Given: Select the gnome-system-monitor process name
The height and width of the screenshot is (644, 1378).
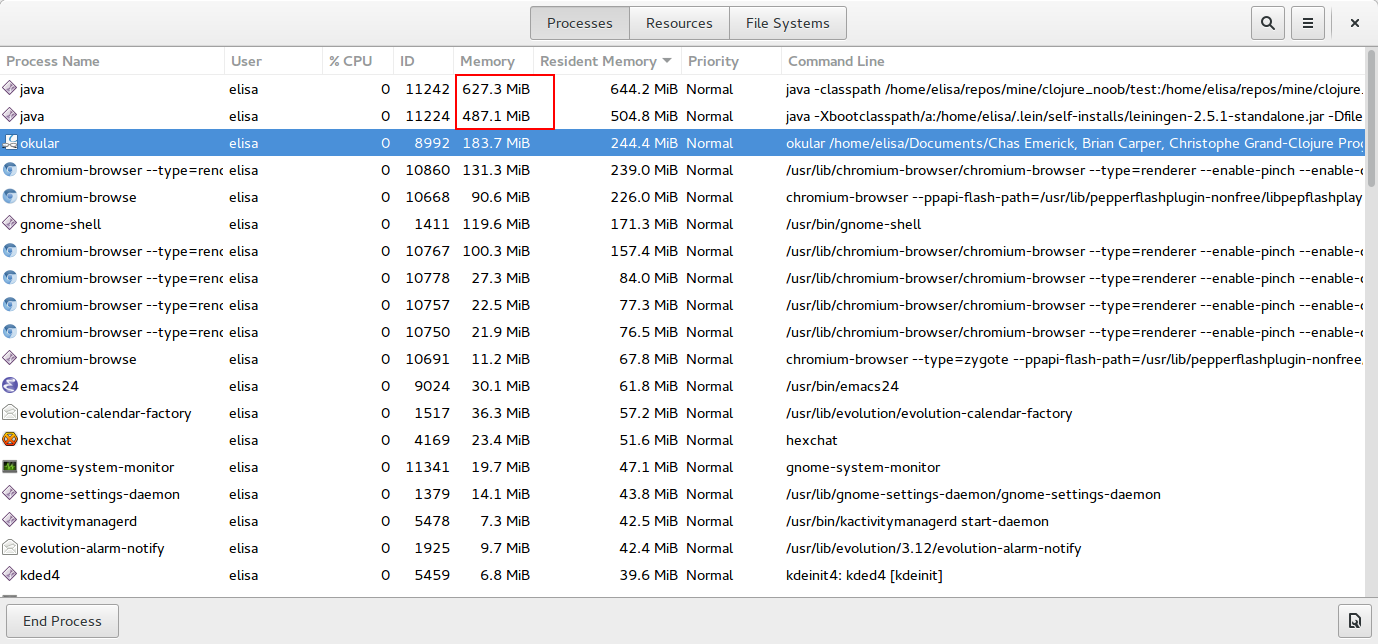Looking at the screenshot, I should pos(97,467).
